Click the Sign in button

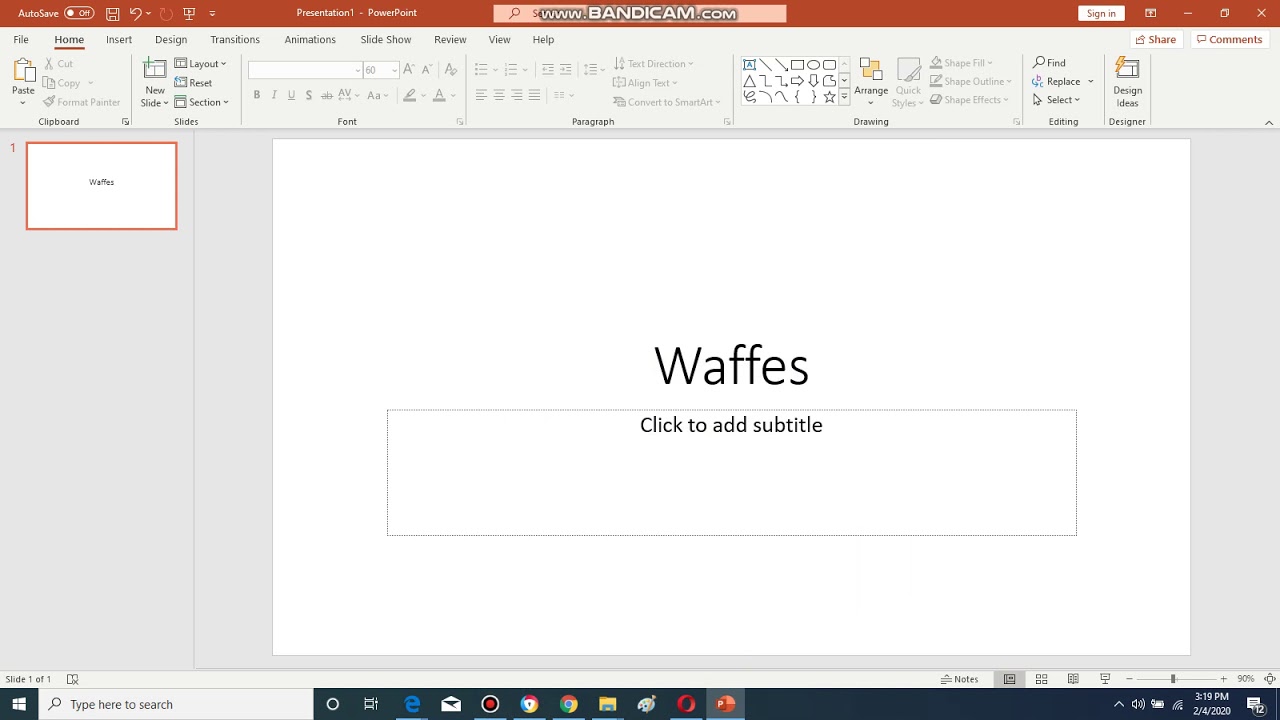click(x=1101, y=13)
